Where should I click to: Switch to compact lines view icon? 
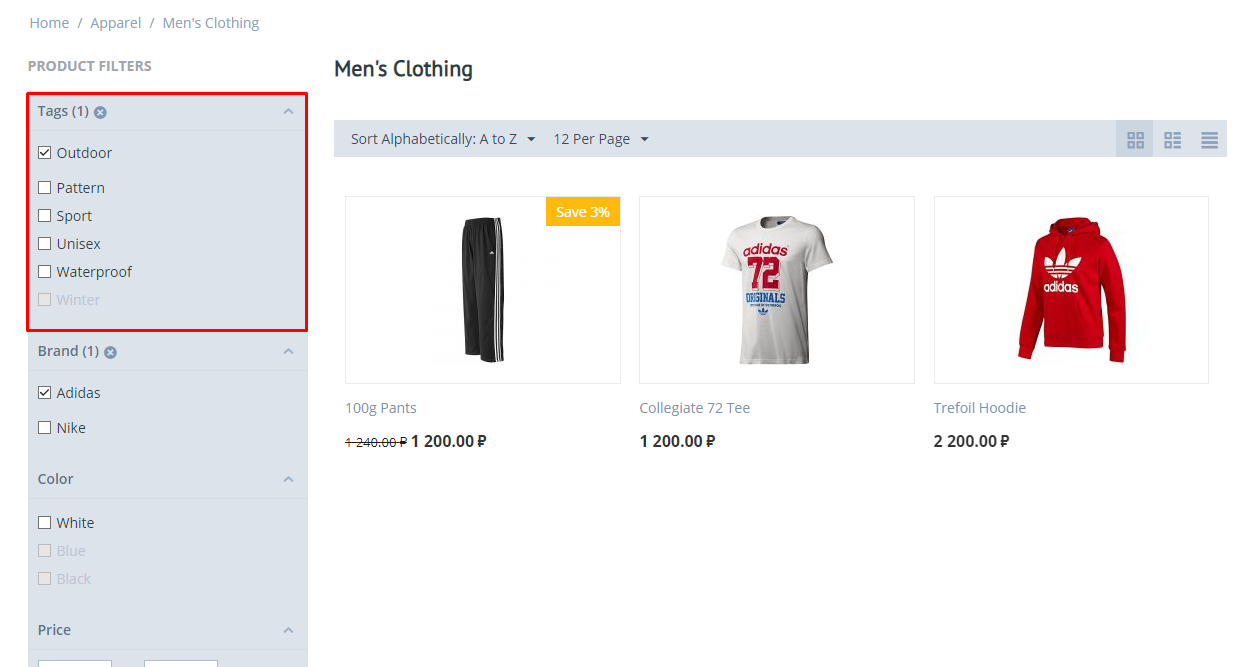1209,140
